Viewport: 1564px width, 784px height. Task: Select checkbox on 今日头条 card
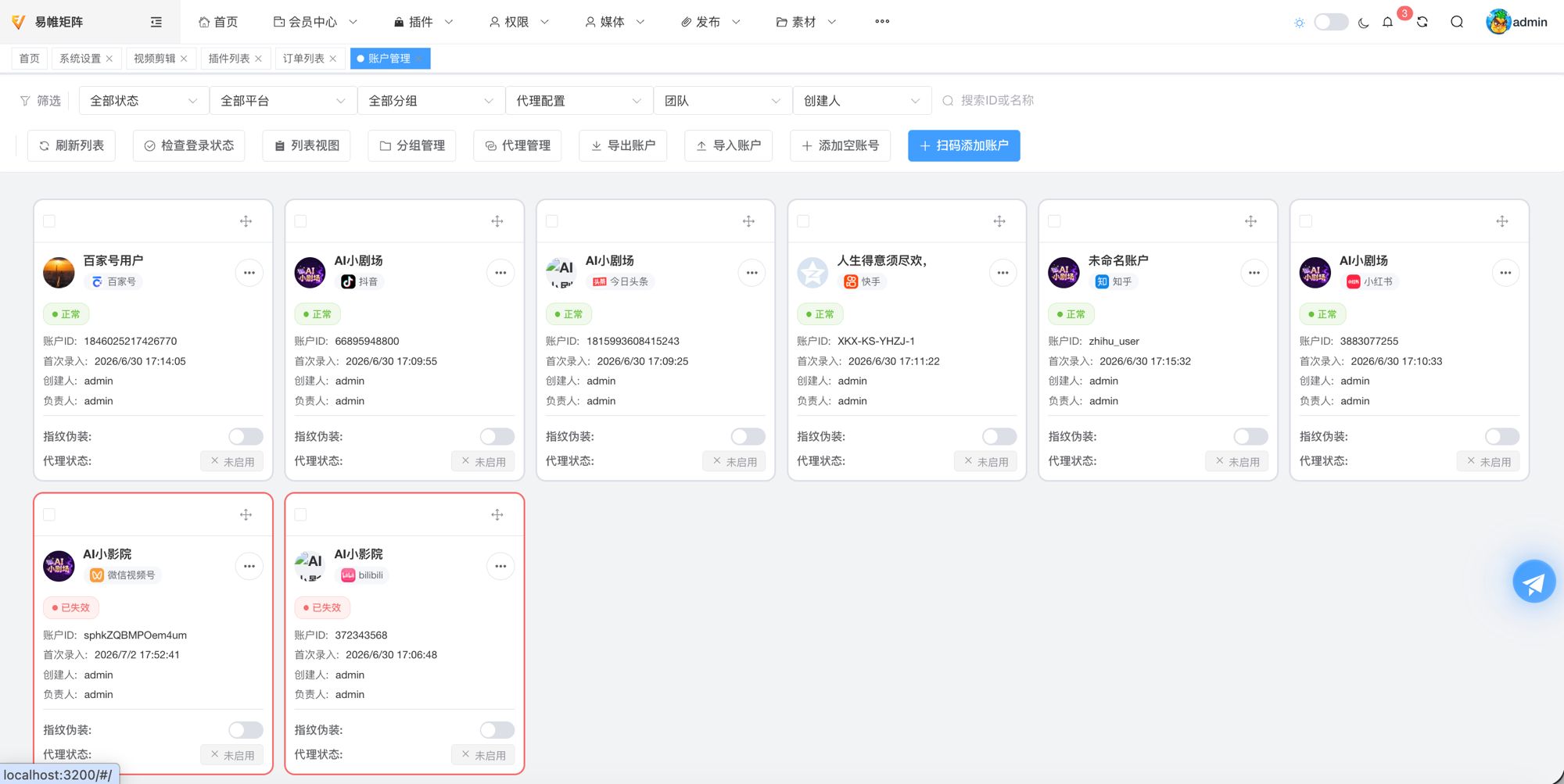click(x=552, y=221)
